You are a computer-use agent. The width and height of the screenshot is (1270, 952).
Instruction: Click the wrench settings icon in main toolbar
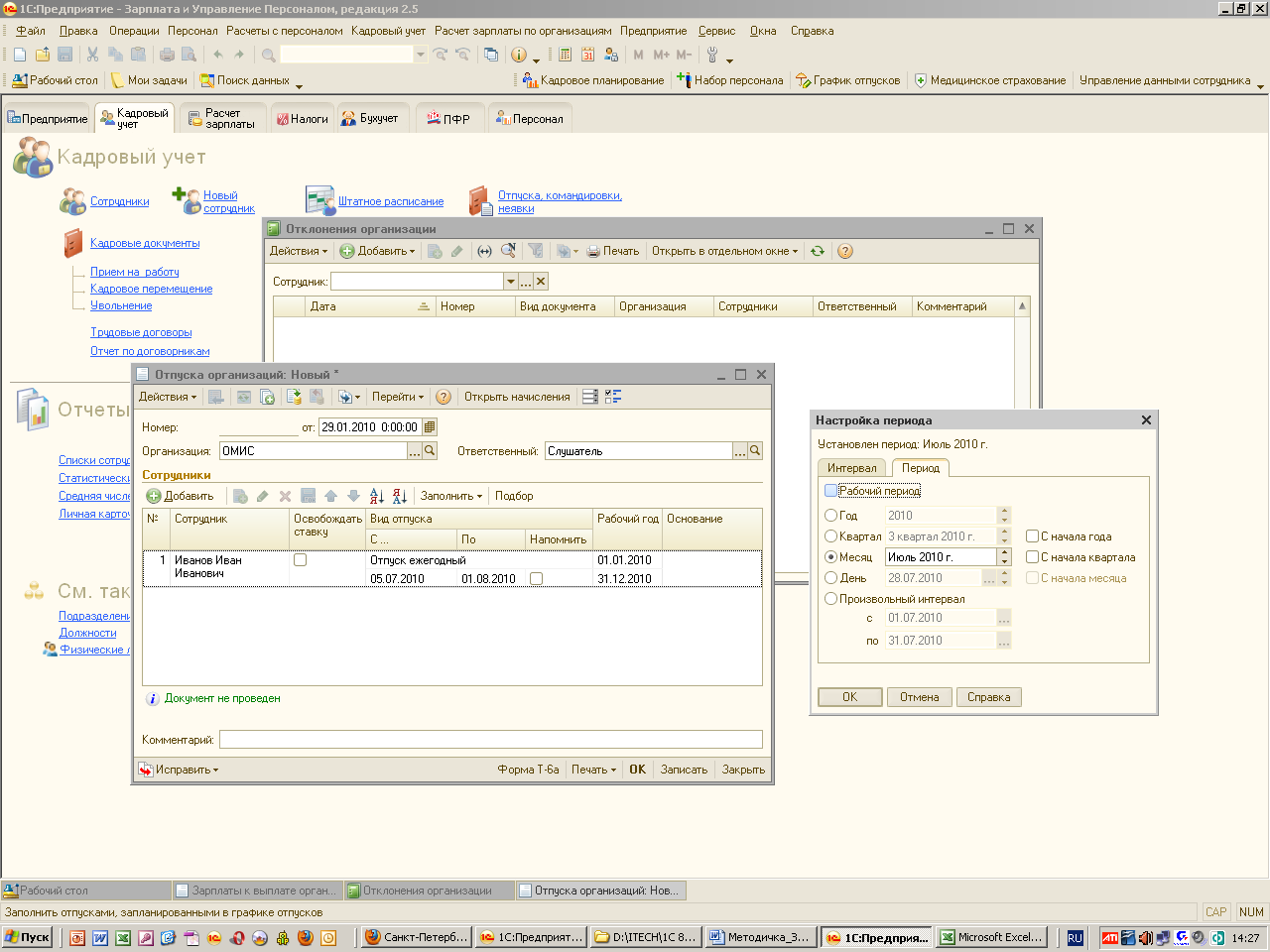(x=712, y=55)
